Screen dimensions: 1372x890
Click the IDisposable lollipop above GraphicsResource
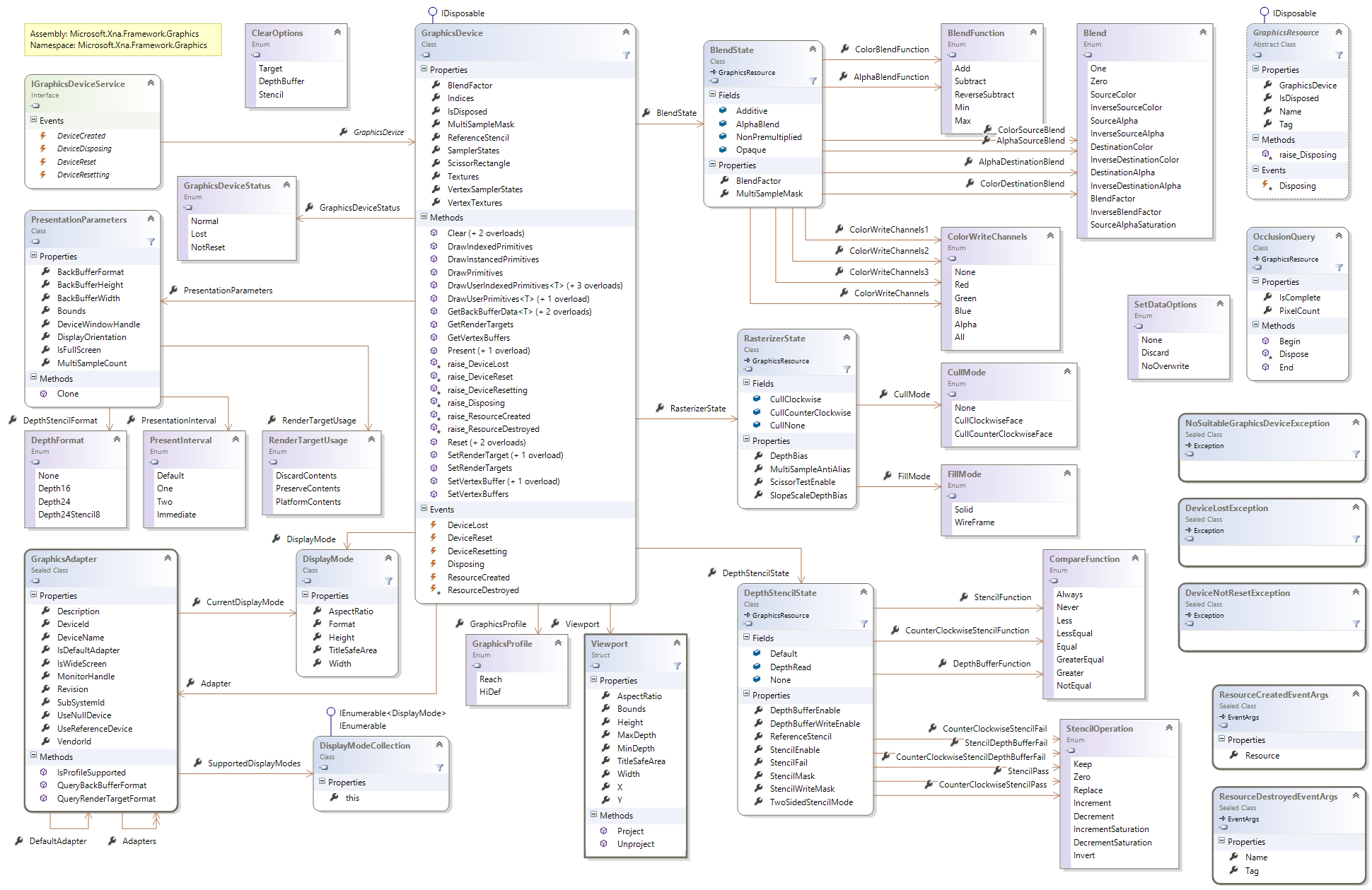[1265, 12]
